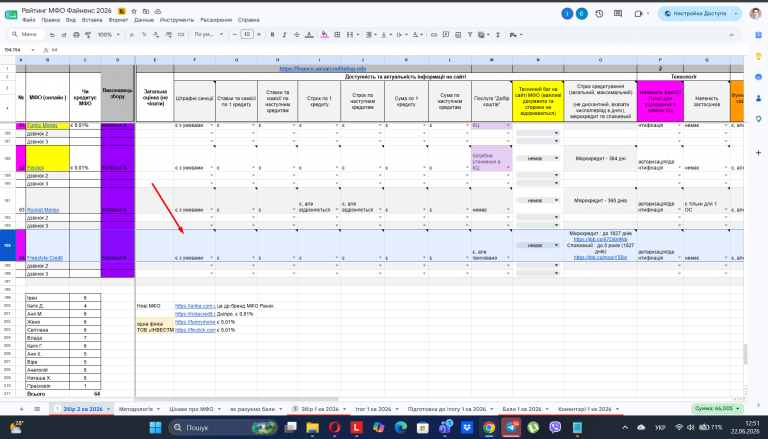The image size is (768, 439).
Task: Switch to Підготовка до Ітогу sheet tab
Action: [x=447, y=409]
